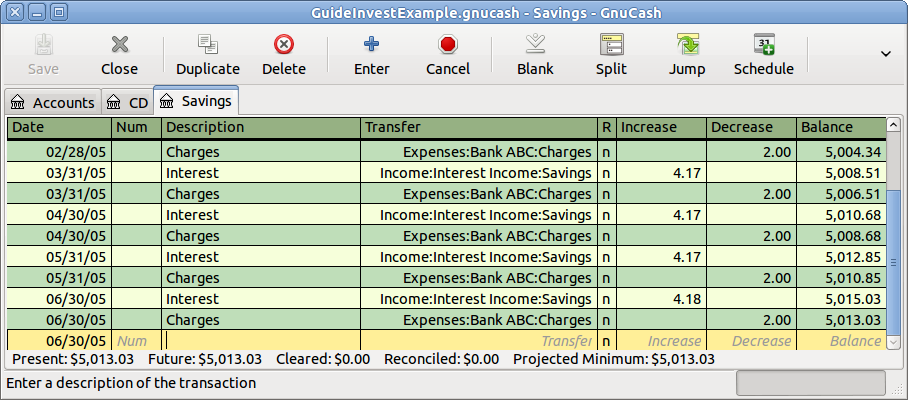The height and width of the screenshot is (400, 908).
Task: Toggle reconcile flag on 06/30/05 Interest row
Action: [607, 299]
